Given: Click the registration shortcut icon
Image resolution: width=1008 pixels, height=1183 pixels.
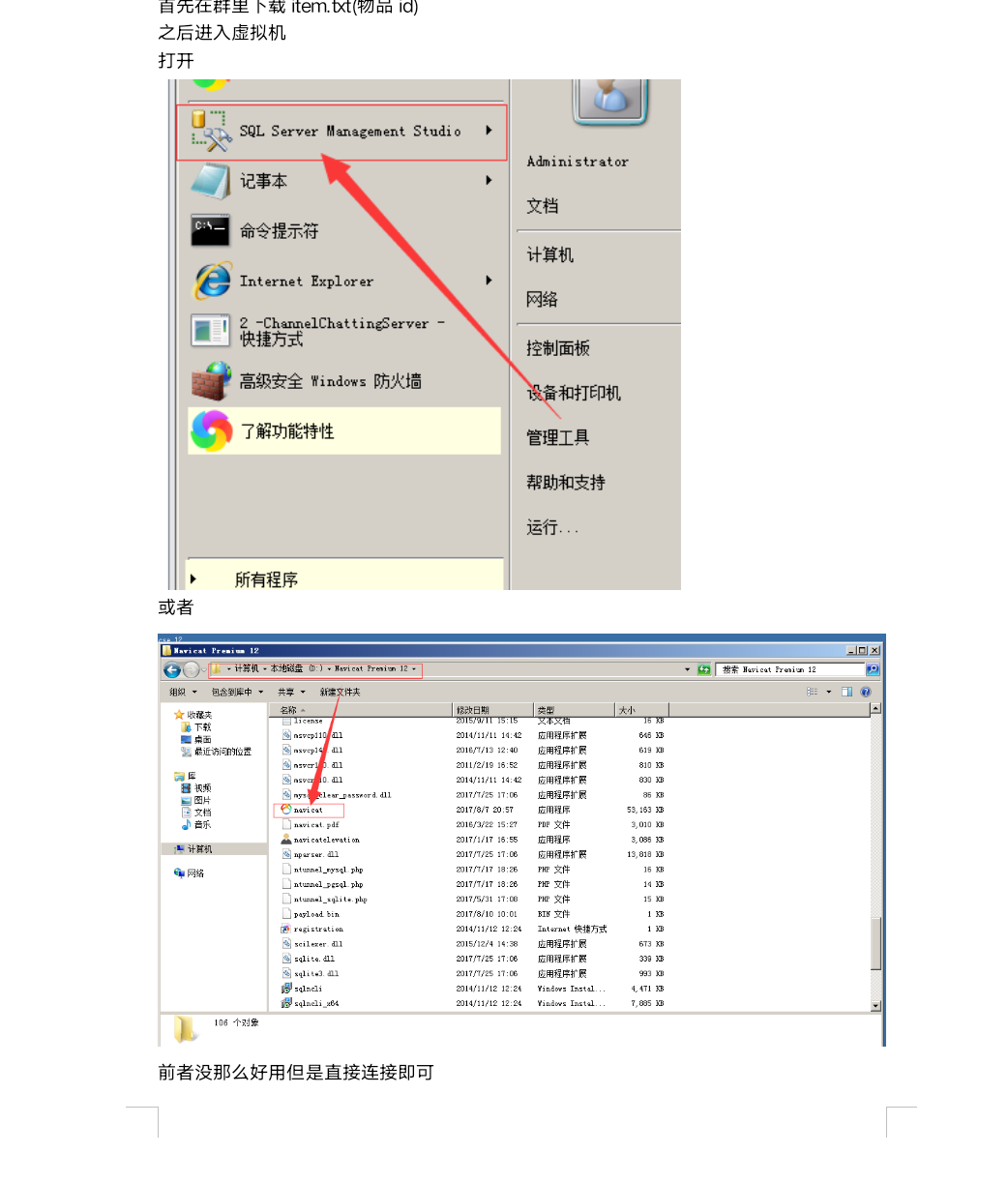Looking at the screenshot, I should tap(286, 929).
